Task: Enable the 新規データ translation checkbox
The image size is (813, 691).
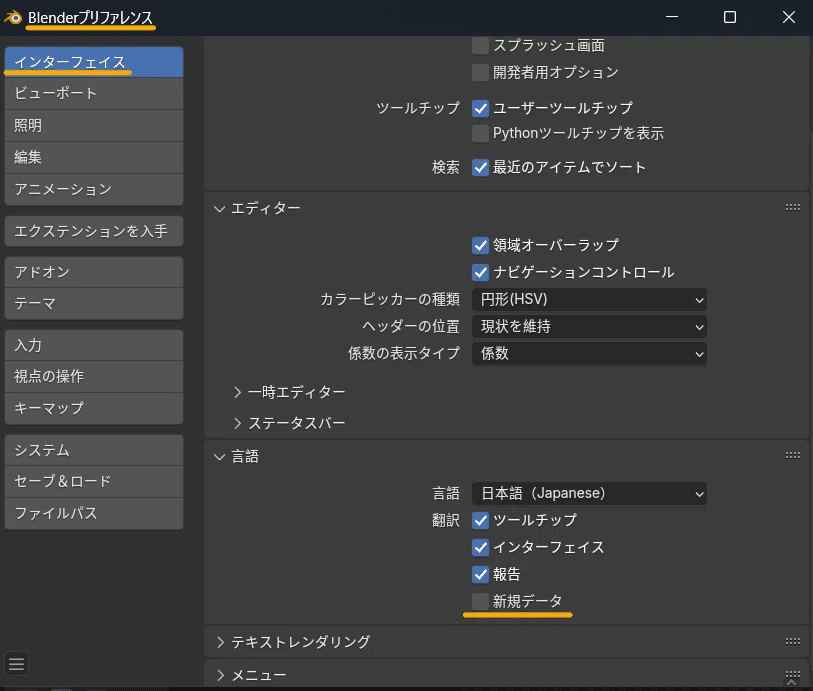Action: [x=481, y=601]
